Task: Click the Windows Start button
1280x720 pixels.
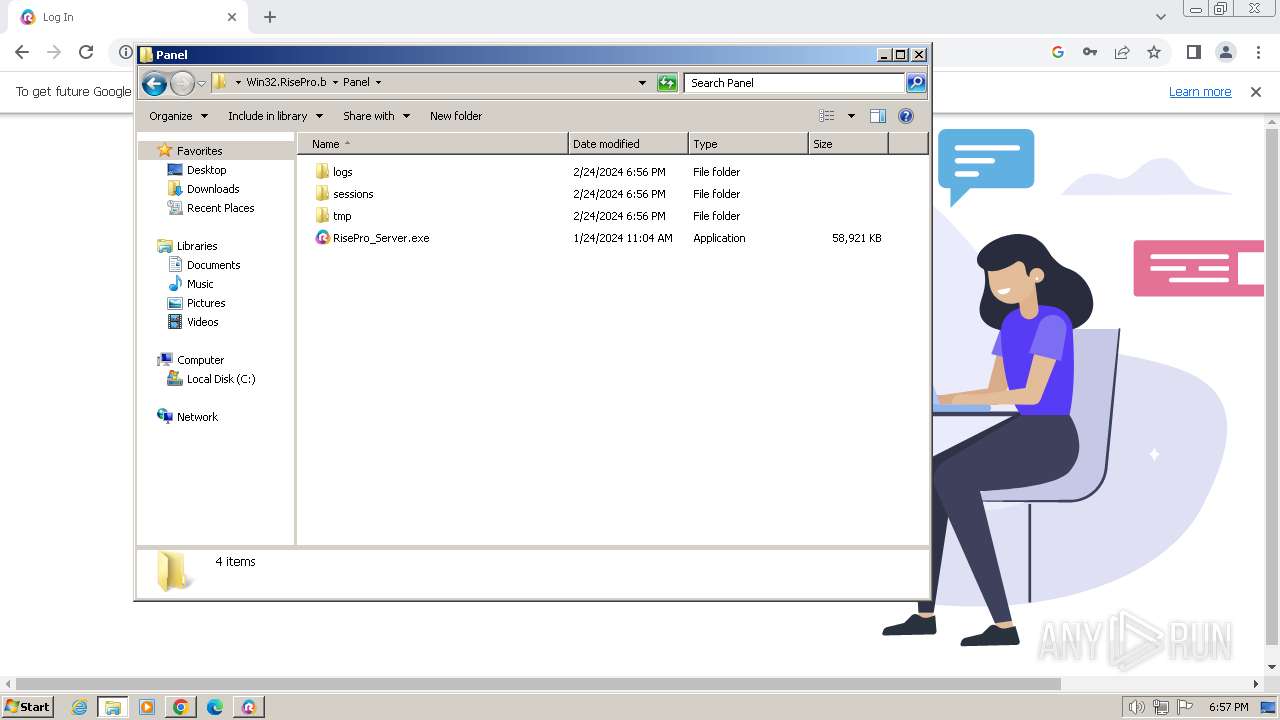Action: tap(27, 706)
